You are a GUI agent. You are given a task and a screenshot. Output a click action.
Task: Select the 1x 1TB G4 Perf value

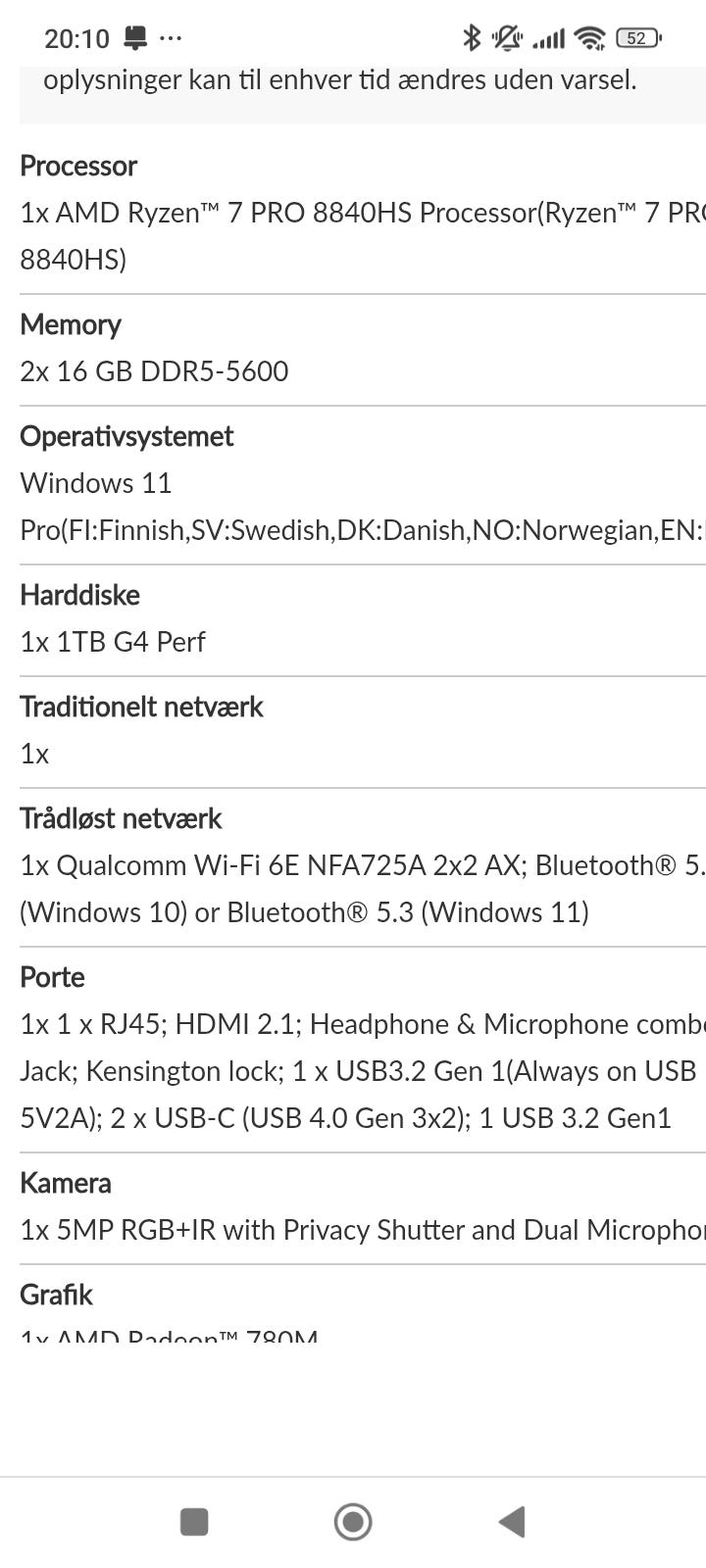point(113,642)
